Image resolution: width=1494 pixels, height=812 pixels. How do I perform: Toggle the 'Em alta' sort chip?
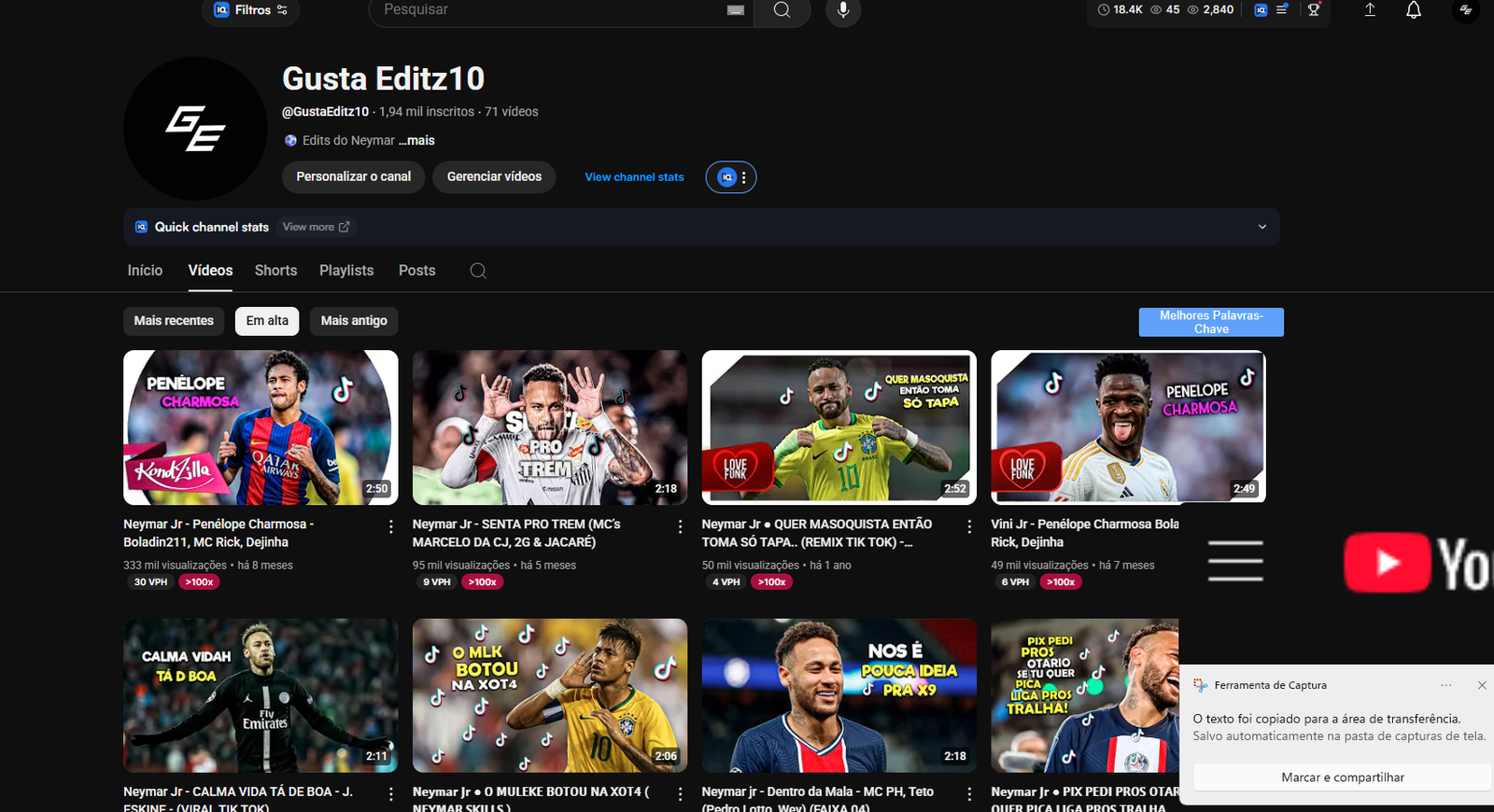[x=267, y=321]
